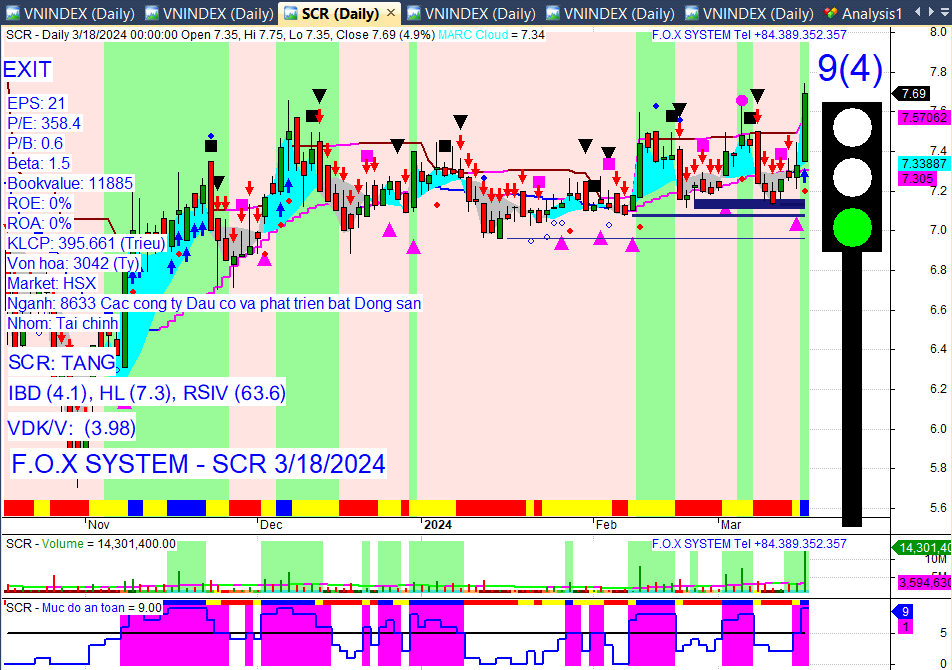Click the EXIT signal label
Screen dimensions: 952x670
click(27, 70)
